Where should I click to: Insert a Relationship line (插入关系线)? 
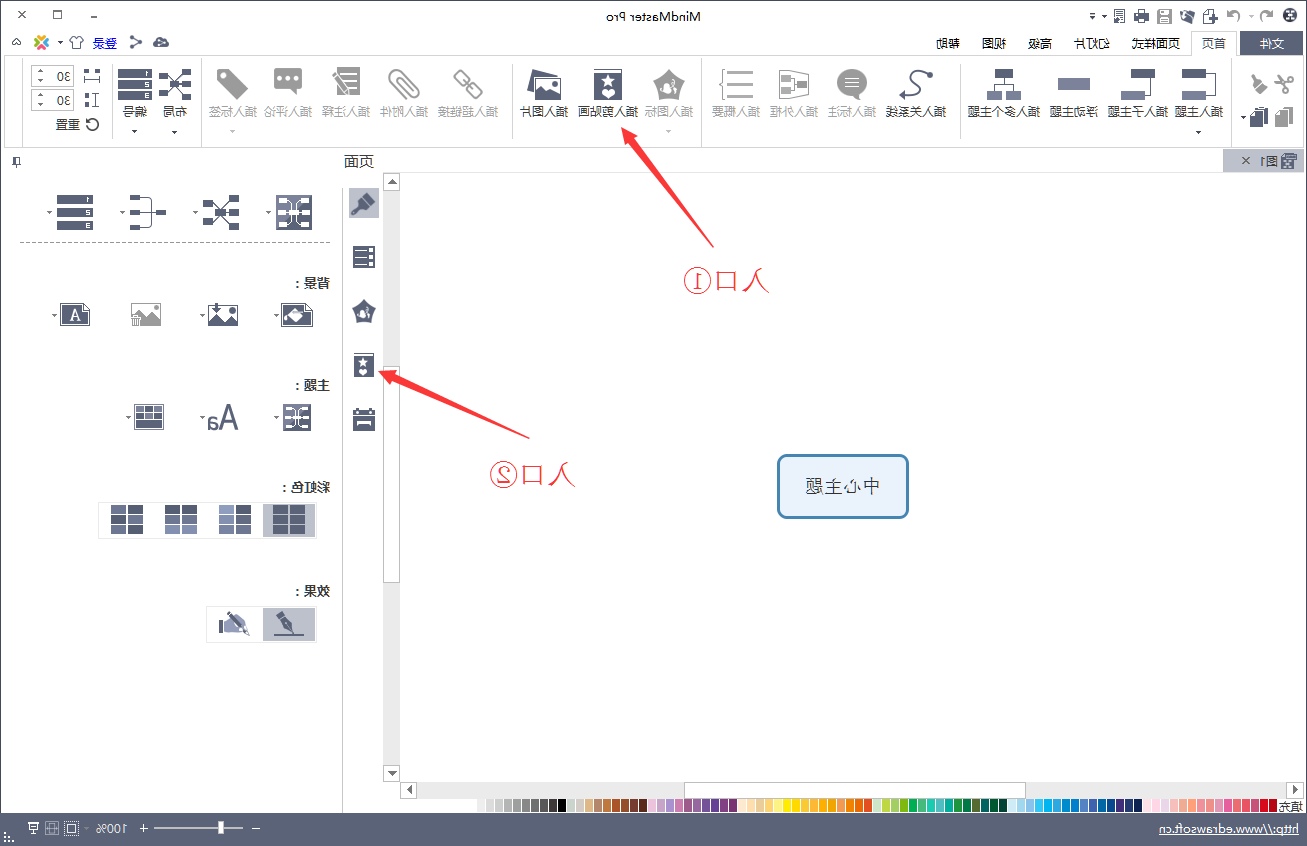pyautogui.click(x=916, y=85)
